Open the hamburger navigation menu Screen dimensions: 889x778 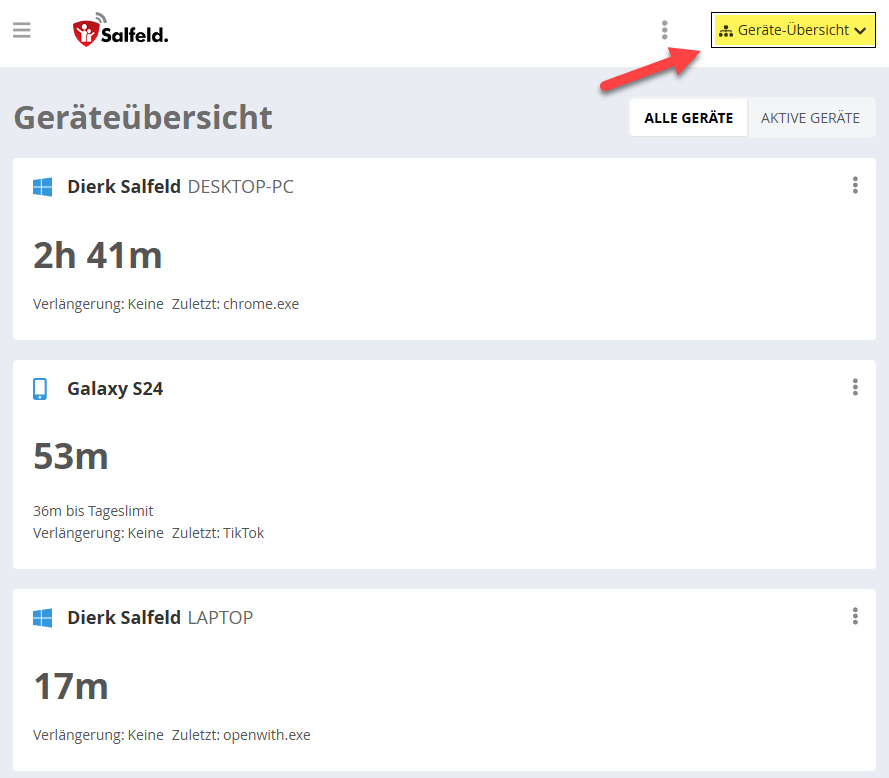22,30
